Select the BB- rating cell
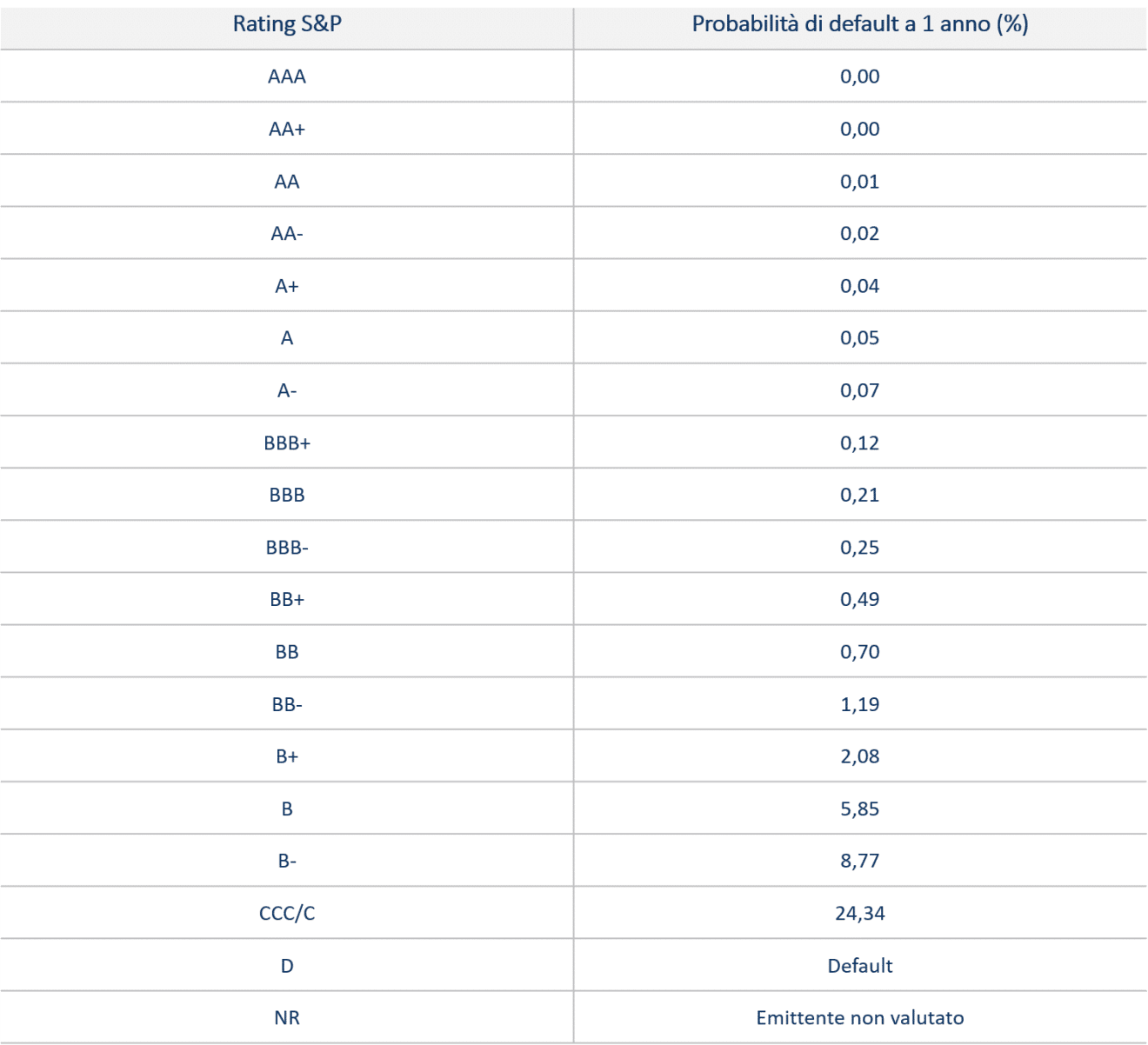Viewport: 1148px width, 1045px height. click(287, 704)
